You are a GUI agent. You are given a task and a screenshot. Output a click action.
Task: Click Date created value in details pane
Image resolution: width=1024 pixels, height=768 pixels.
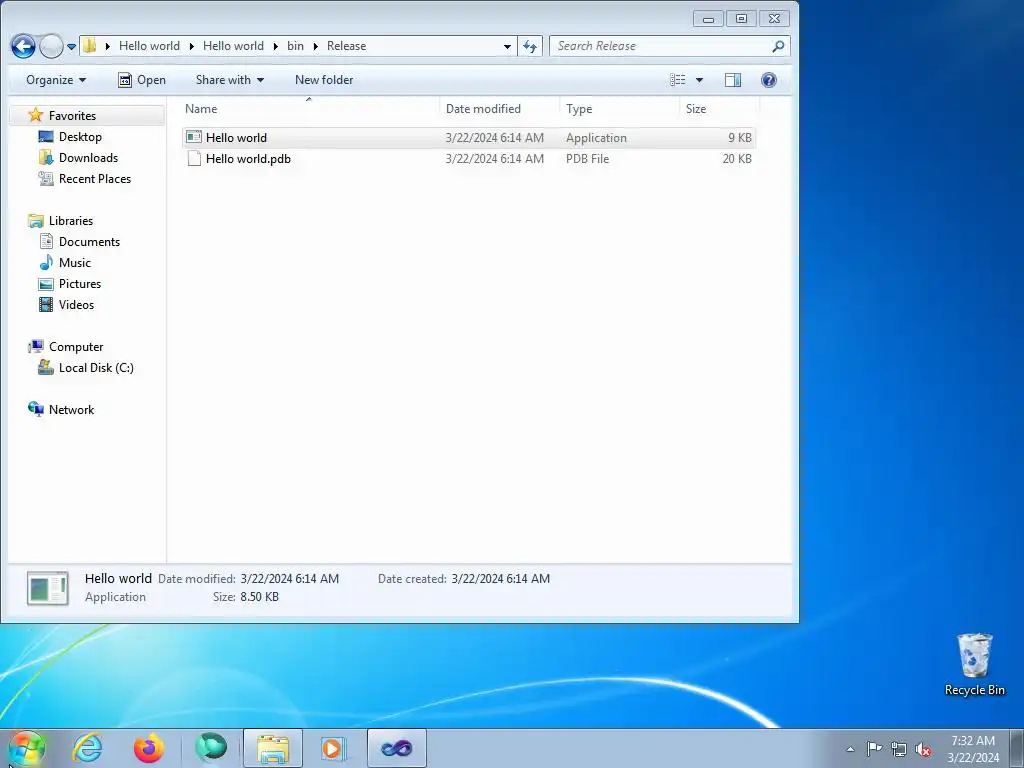point(500,579)
